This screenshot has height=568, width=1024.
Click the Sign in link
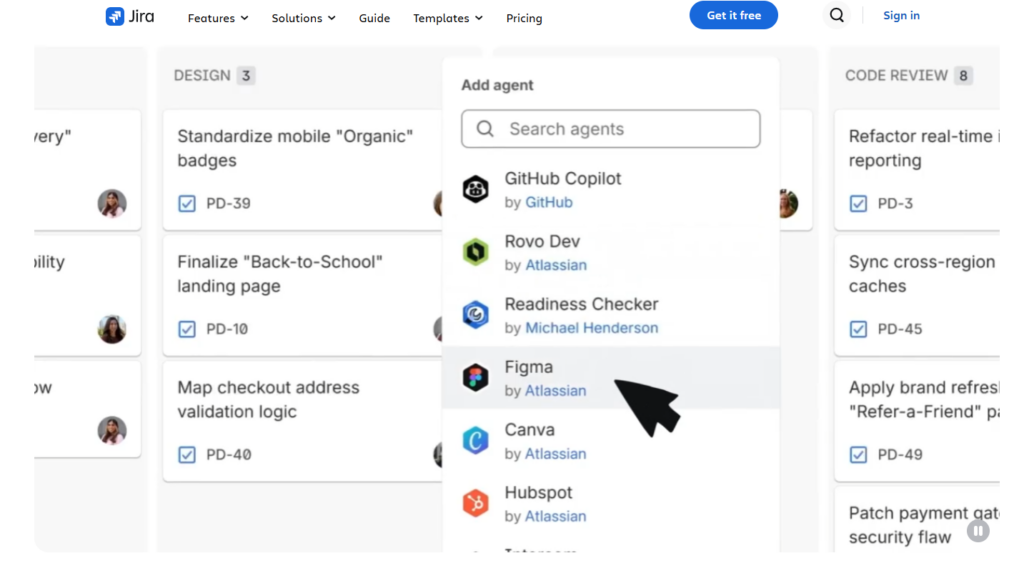[901, 15]
